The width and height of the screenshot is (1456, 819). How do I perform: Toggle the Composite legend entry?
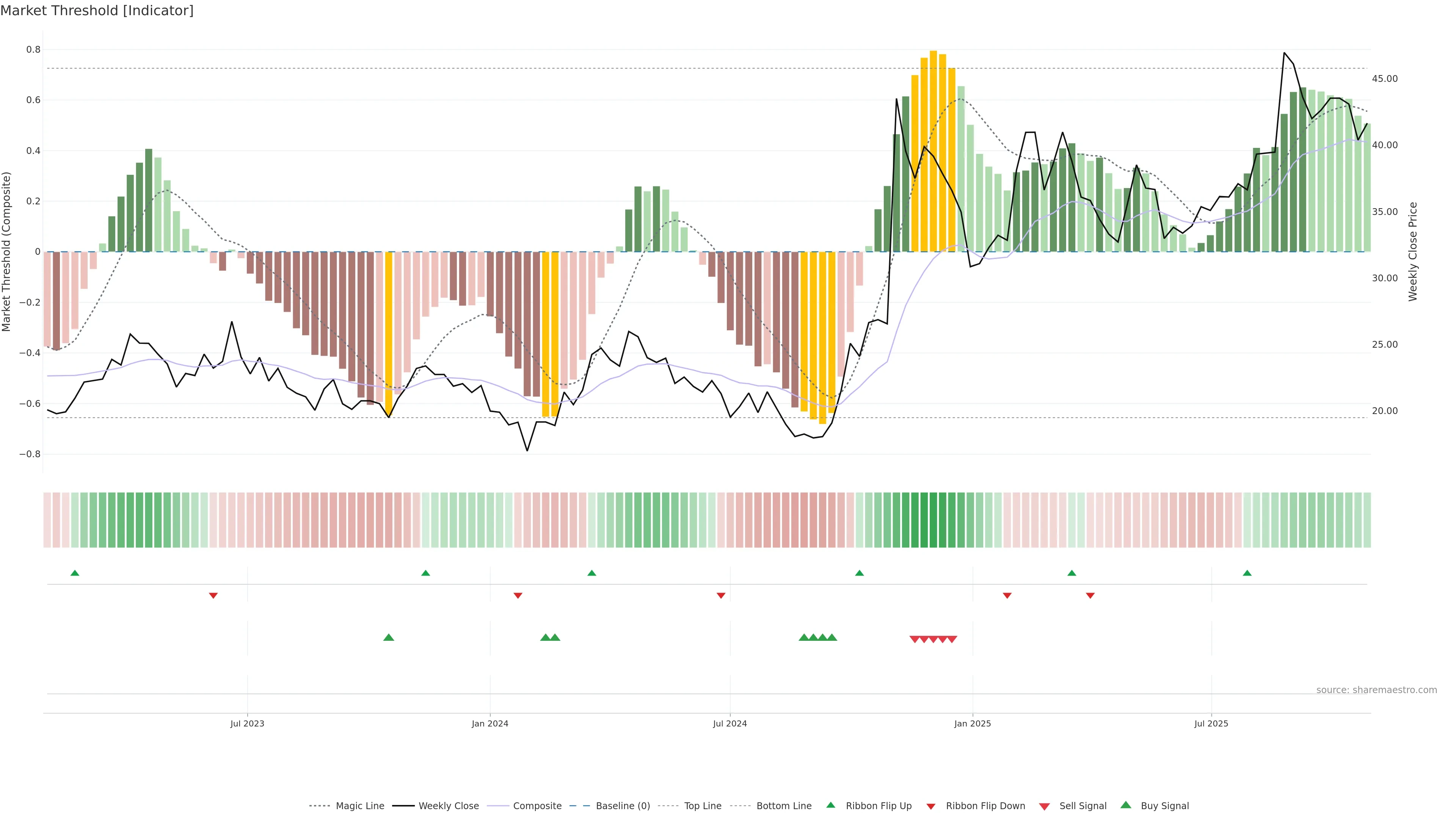click(537, 806)
